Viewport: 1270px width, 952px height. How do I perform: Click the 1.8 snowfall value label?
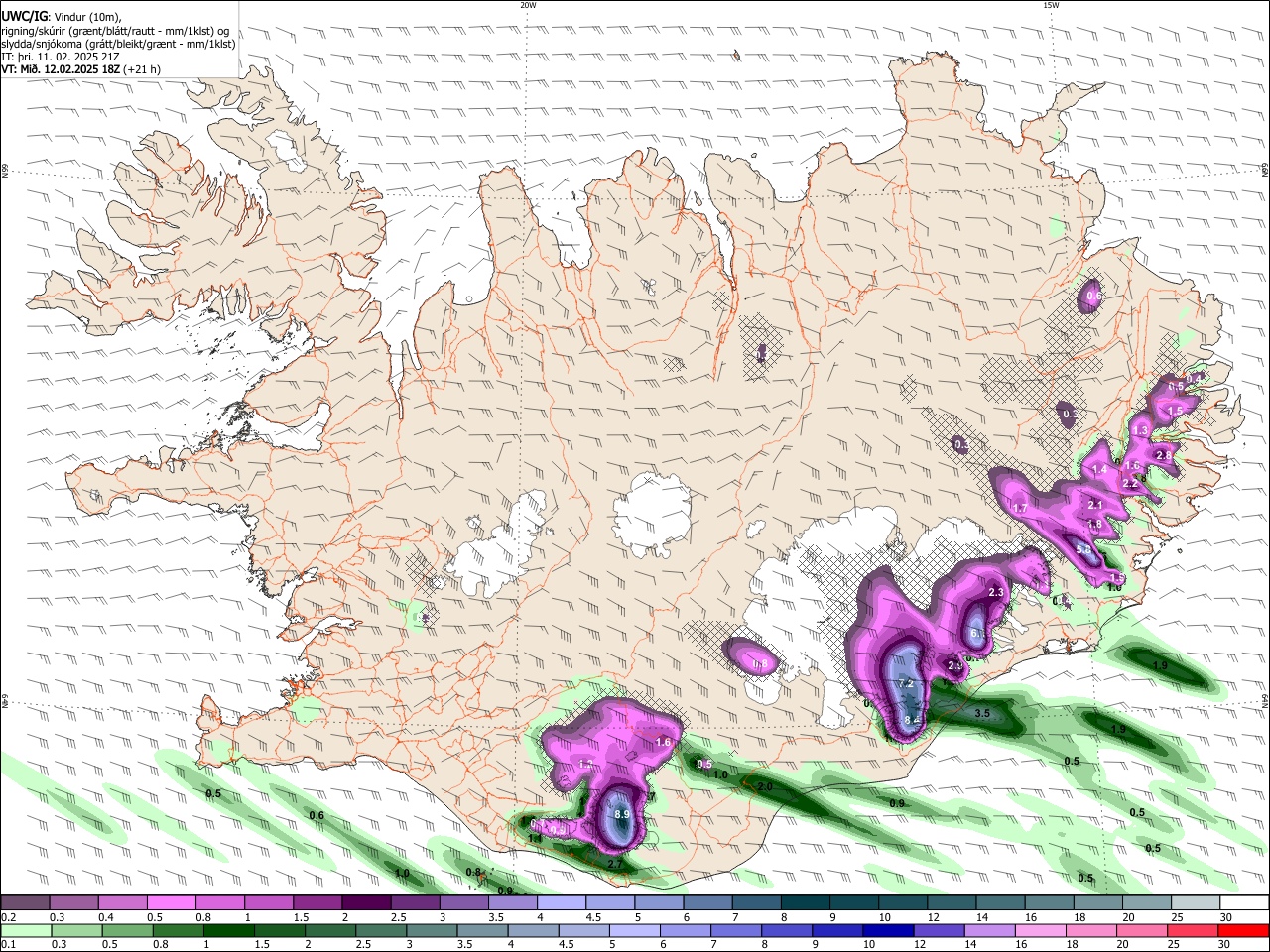pyautogui.click(x=1095, y=525)
